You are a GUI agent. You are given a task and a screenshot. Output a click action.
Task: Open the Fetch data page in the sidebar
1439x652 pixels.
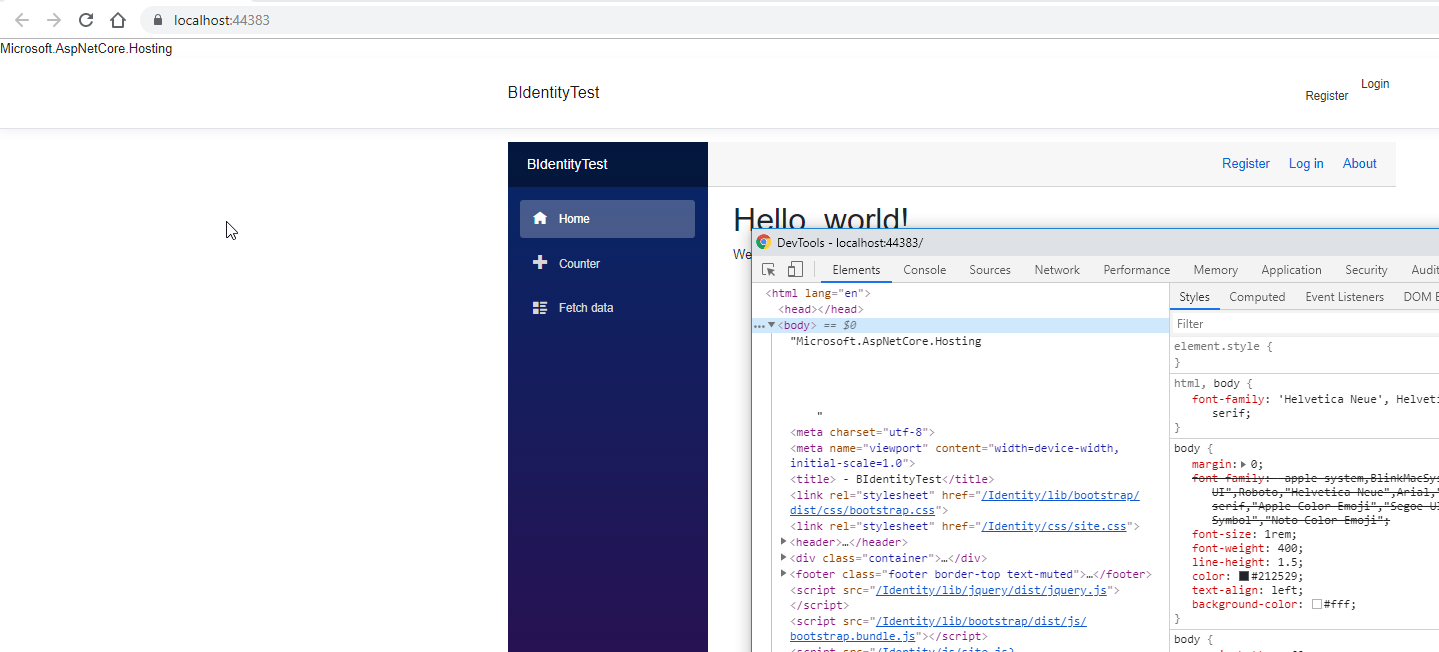[607, 308]
